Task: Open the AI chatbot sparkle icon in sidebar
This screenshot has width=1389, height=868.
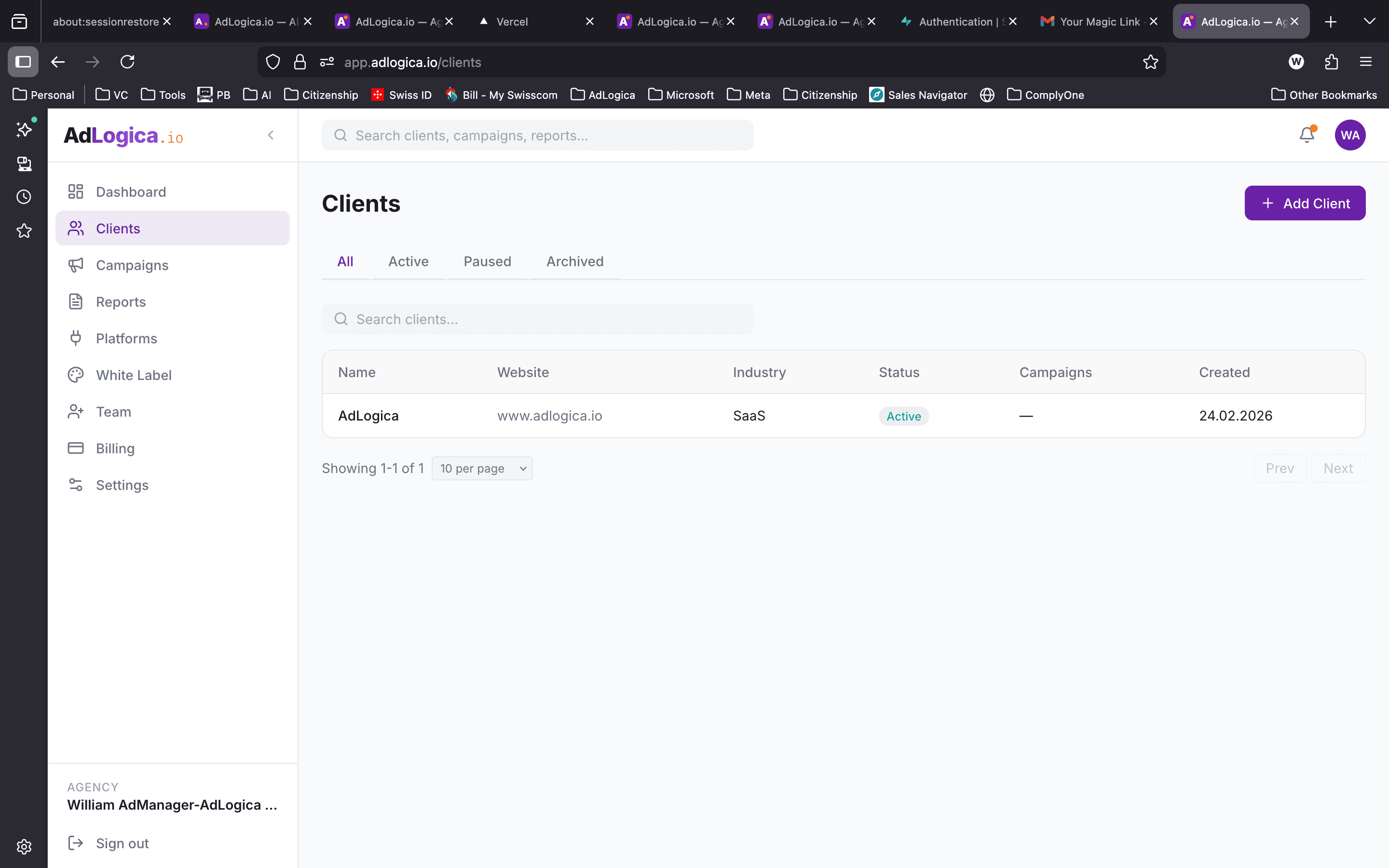Action: pos(24,129)
